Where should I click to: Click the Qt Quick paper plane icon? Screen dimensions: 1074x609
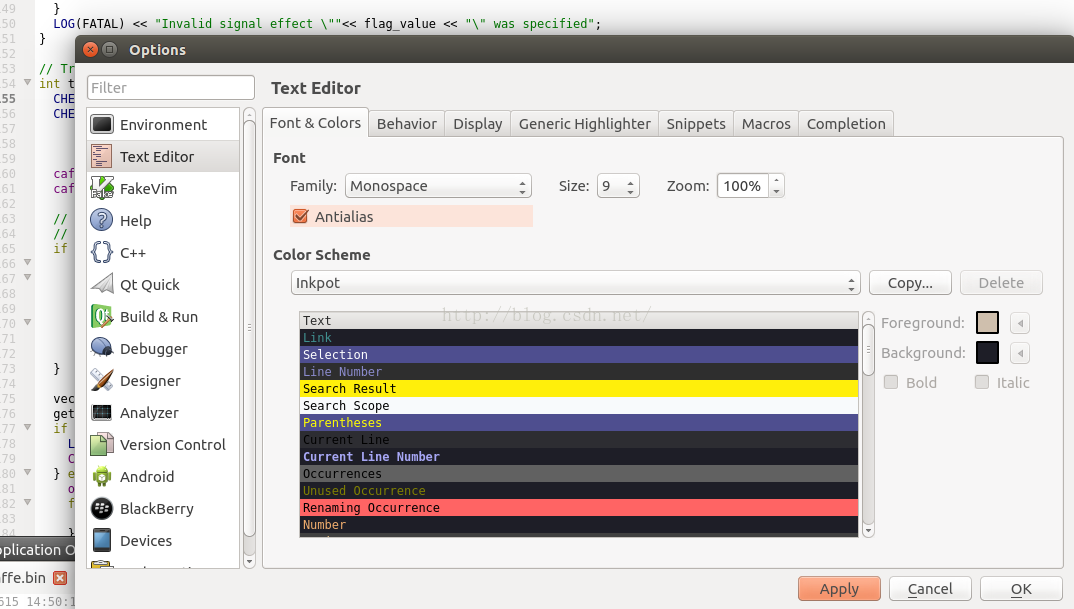[101, 284]
